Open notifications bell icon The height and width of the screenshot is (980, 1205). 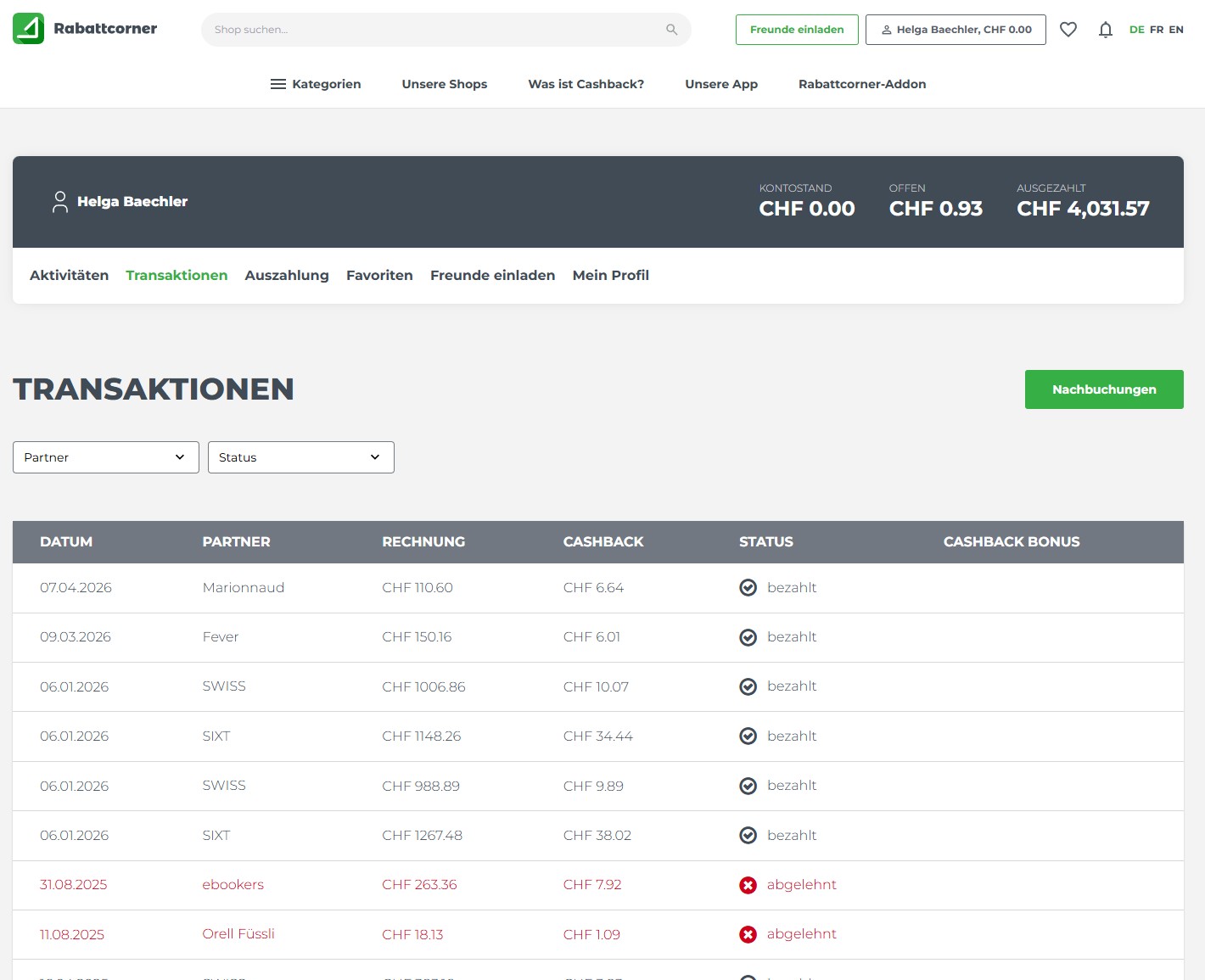(x=1106, y=30)
